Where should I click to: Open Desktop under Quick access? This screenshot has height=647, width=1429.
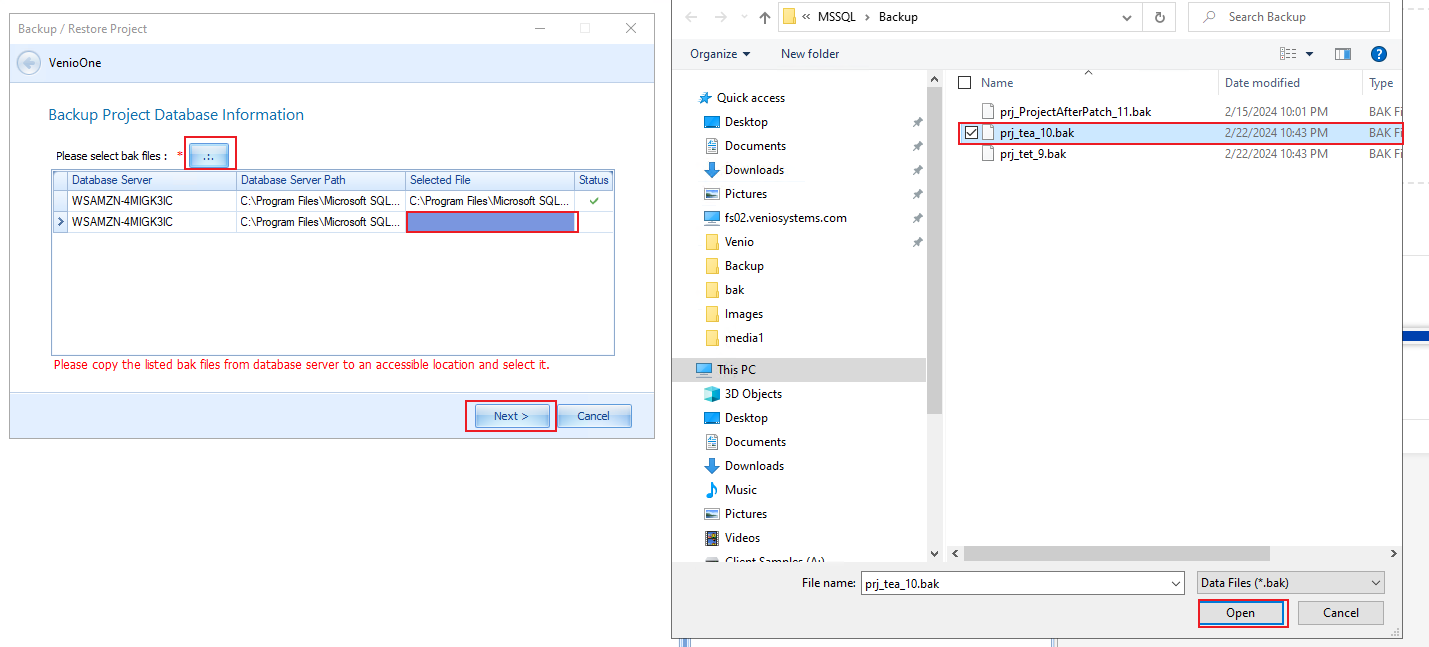coord(746,122)
